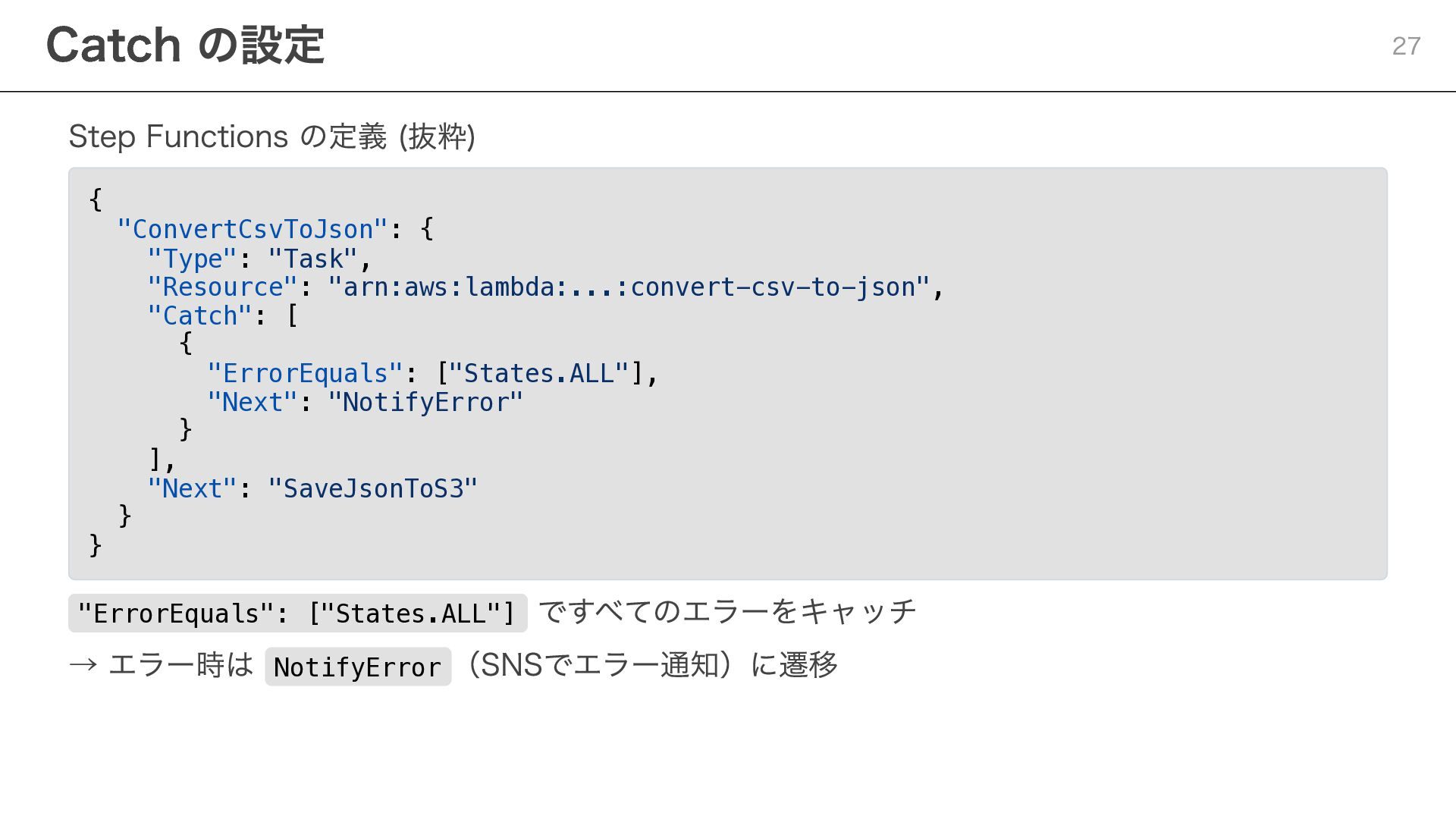Viewport: 1456px width, 819px height.
Task: Click the "Catch" key in the code
Action: pyautogui.click(x=199, y=315)
